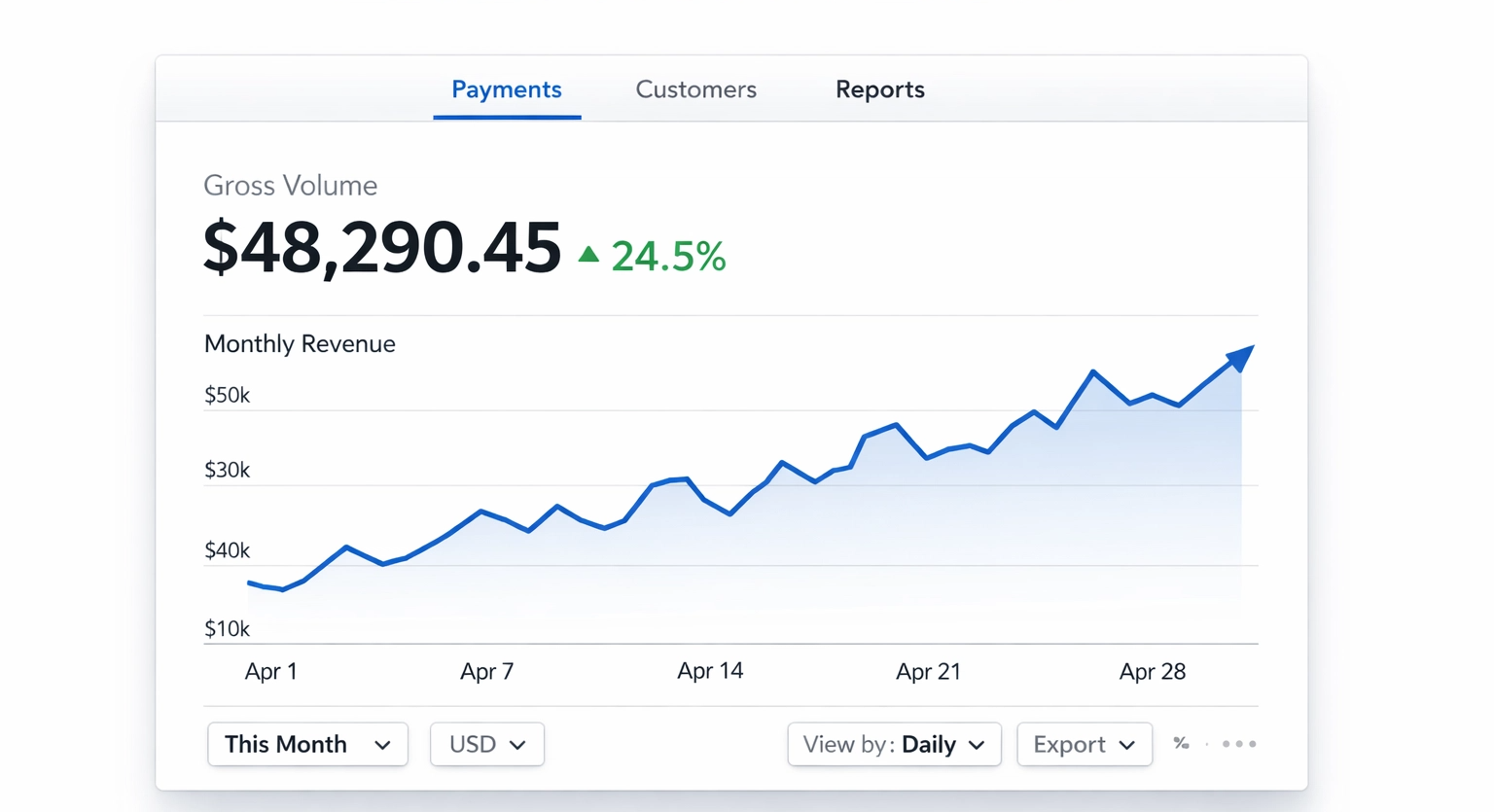Expand the This Month date range dropdown

pos(307,744)
